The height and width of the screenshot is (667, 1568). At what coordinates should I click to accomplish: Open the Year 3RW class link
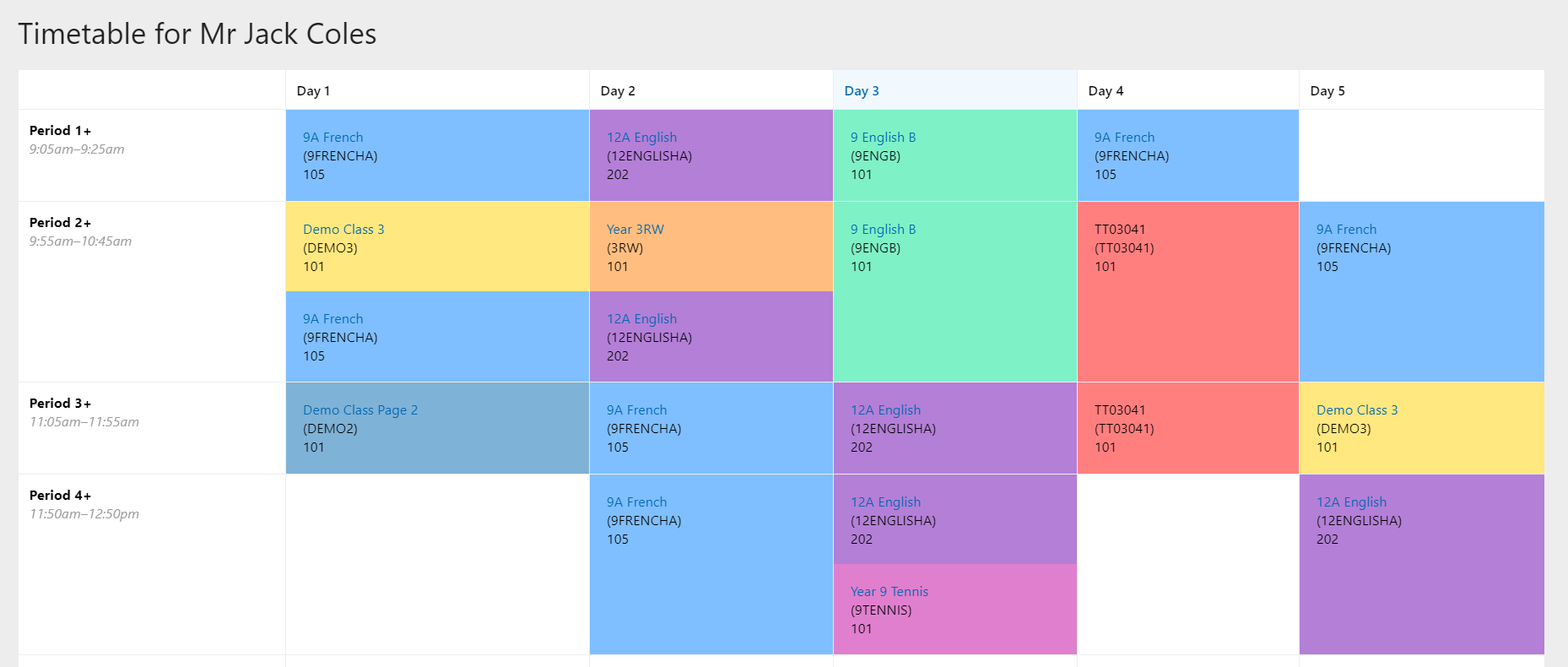[635, 229]
